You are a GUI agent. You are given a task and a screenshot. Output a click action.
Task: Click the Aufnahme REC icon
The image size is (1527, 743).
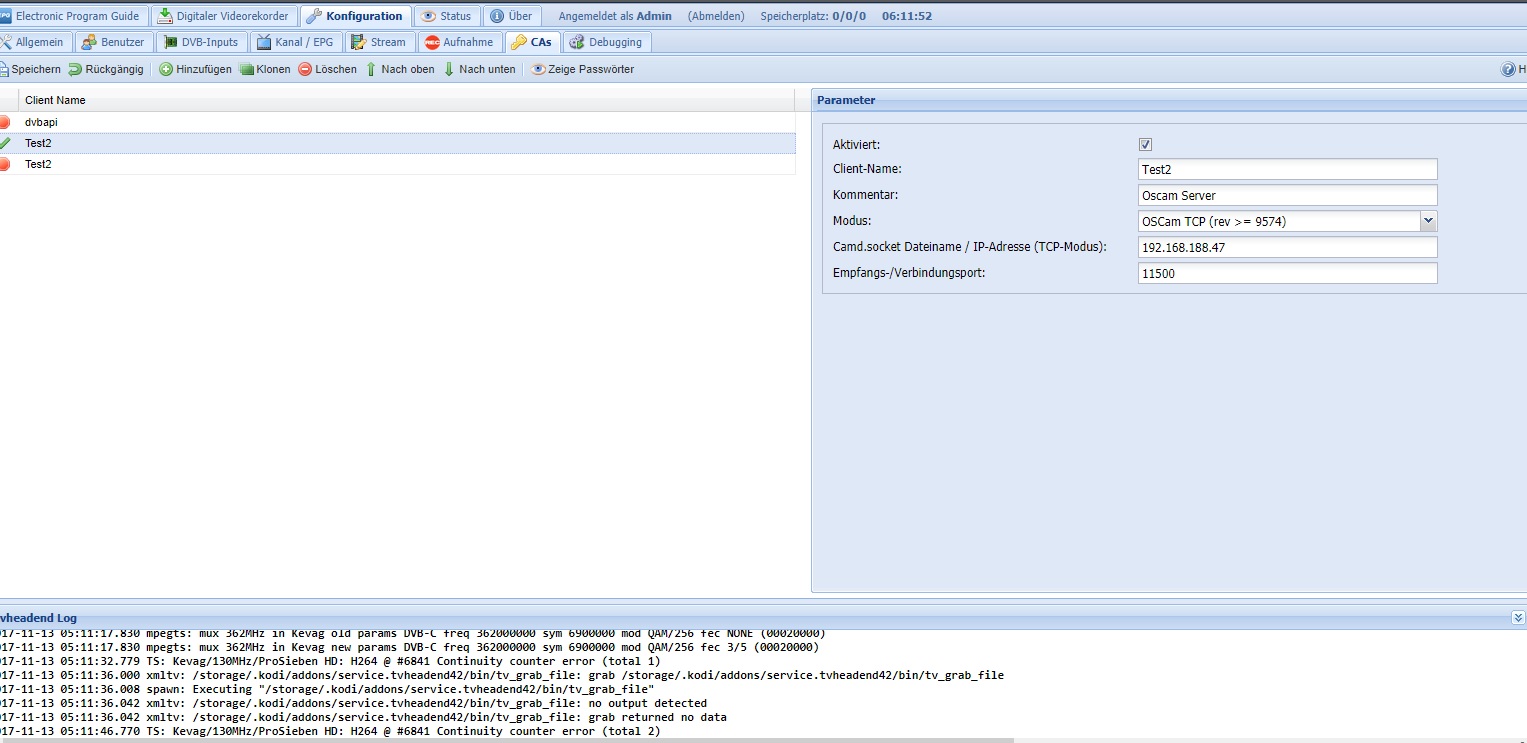432,42
